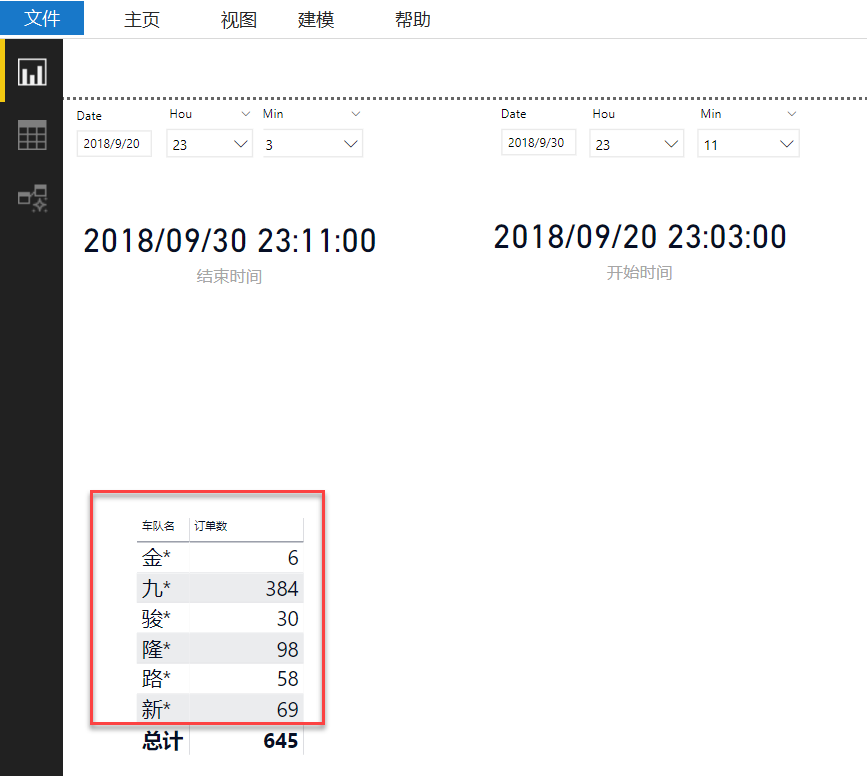
Task: Select the 视图 ribbon tab
Action: click(x=239, y=20)
